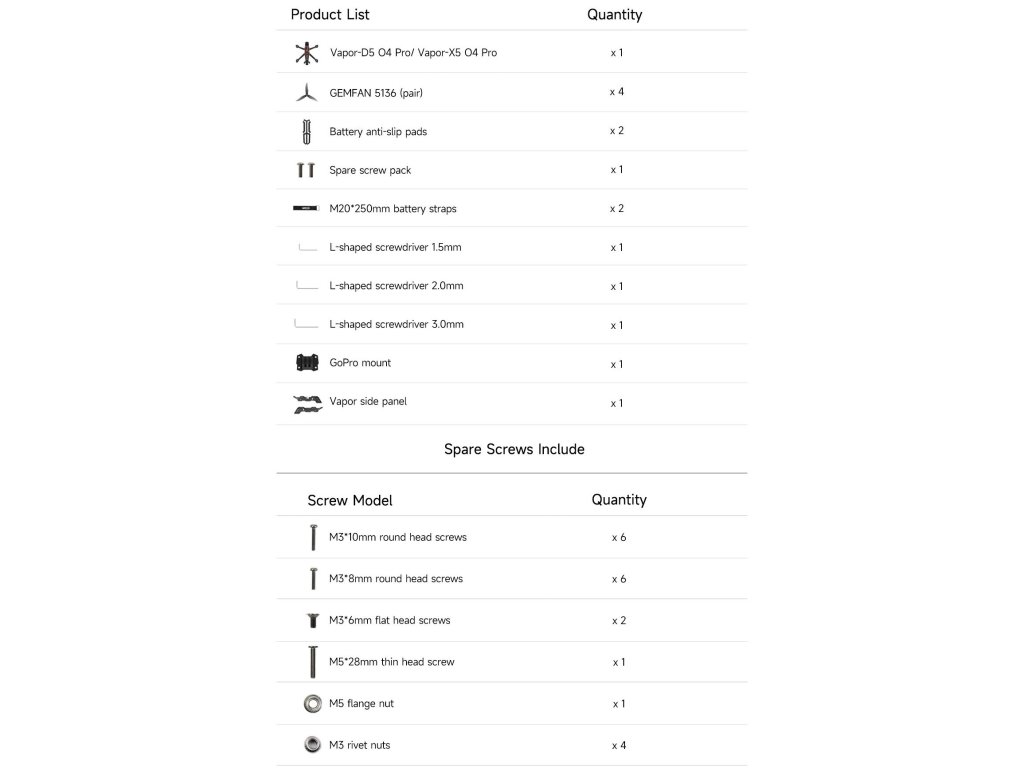Screen dimensions: 1024x768
Task: Click the M20*250mm battery strap image
Action: (305, 209)
